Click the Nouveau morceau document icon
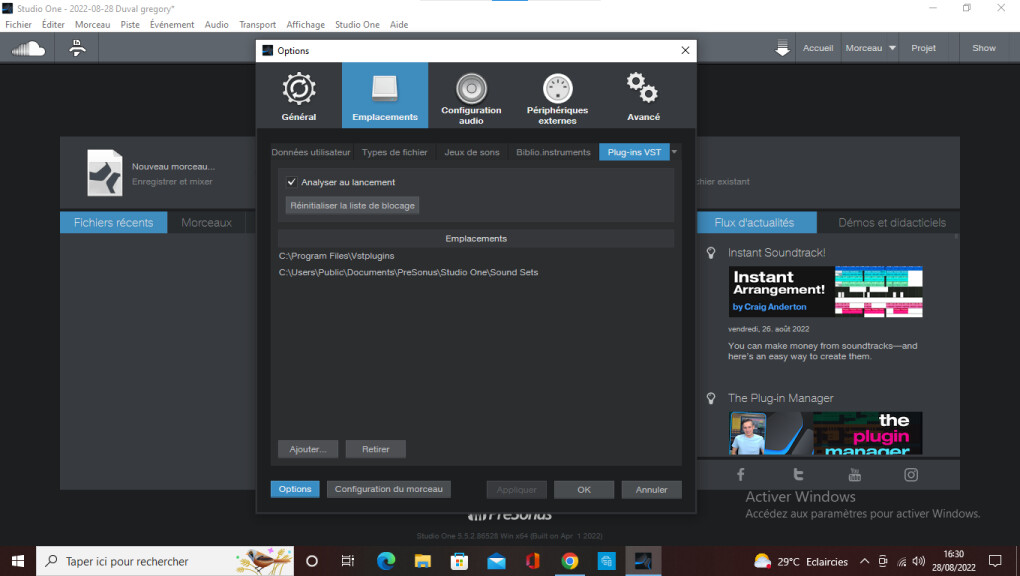The image size is (1020, 576). click(x=105, y=173)
